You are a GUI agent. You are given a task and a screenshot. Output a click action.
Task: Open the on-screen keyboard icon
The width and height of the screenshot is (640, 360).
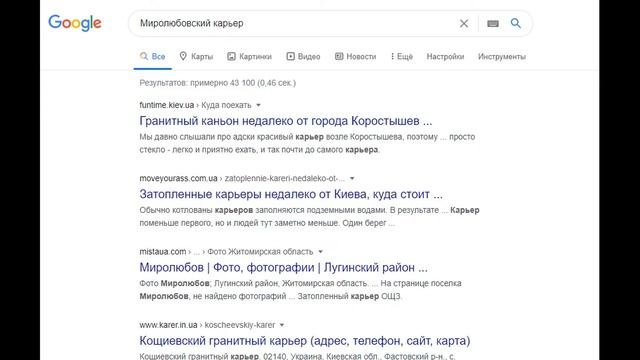click(493, 24)
